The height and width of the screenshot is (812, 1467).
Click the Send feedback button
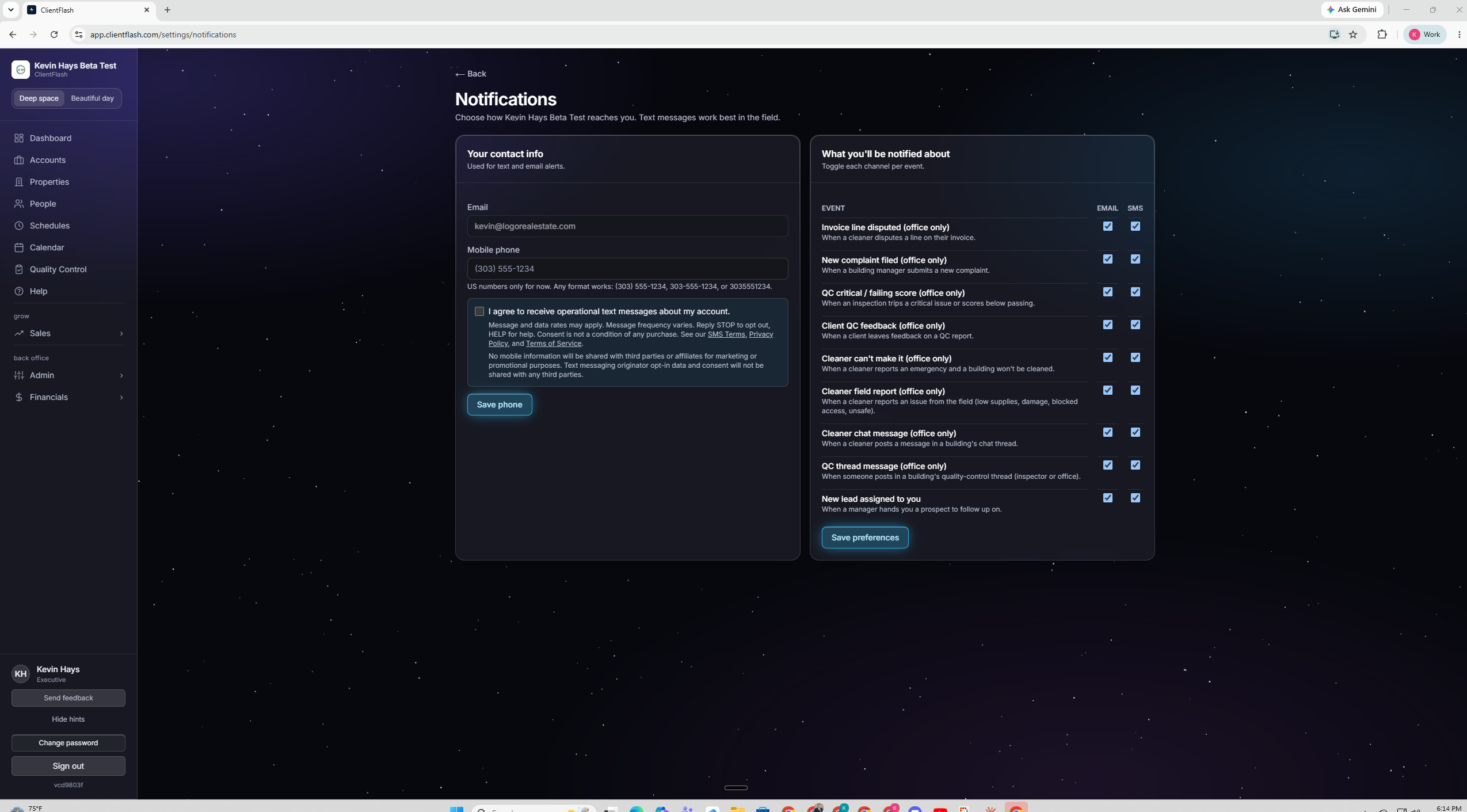68,698
